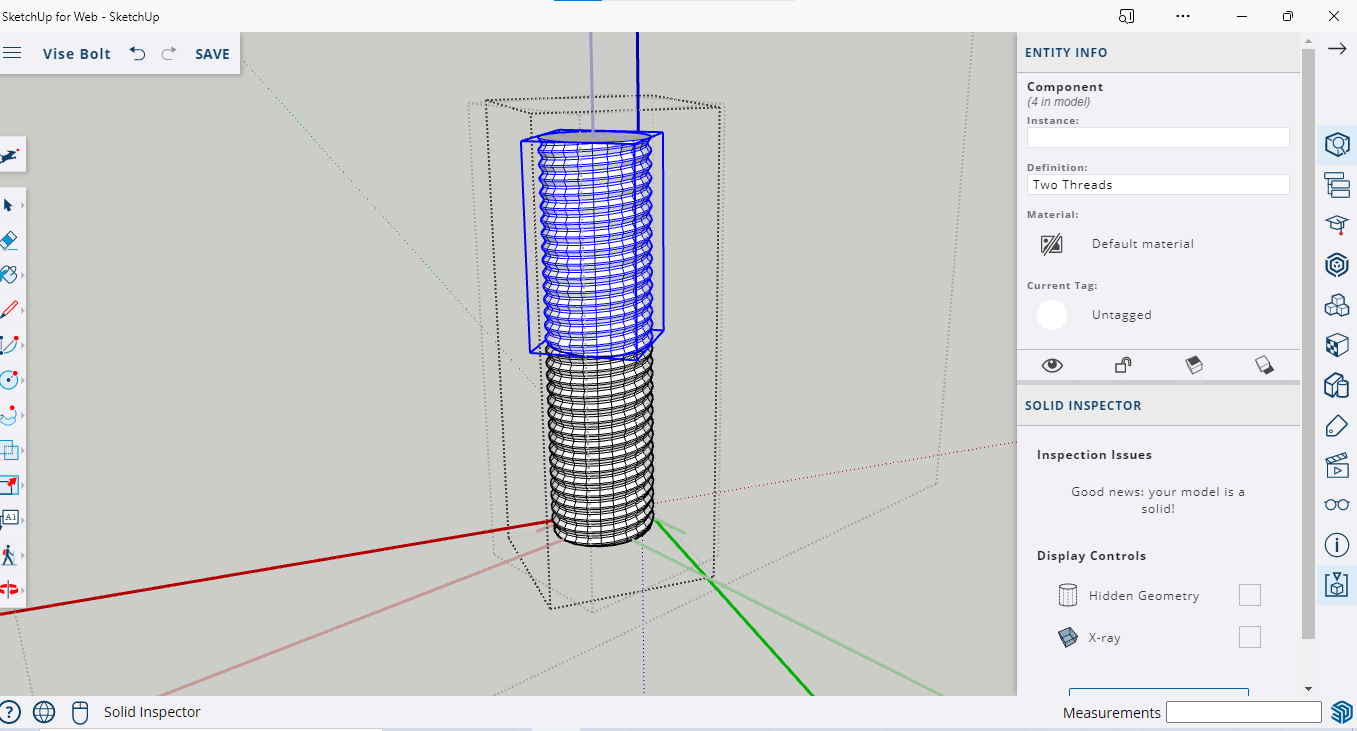Click the Undo arrow button
Image resolution: width=1357 pixels, height=731 pixels.
pos(138,54)
